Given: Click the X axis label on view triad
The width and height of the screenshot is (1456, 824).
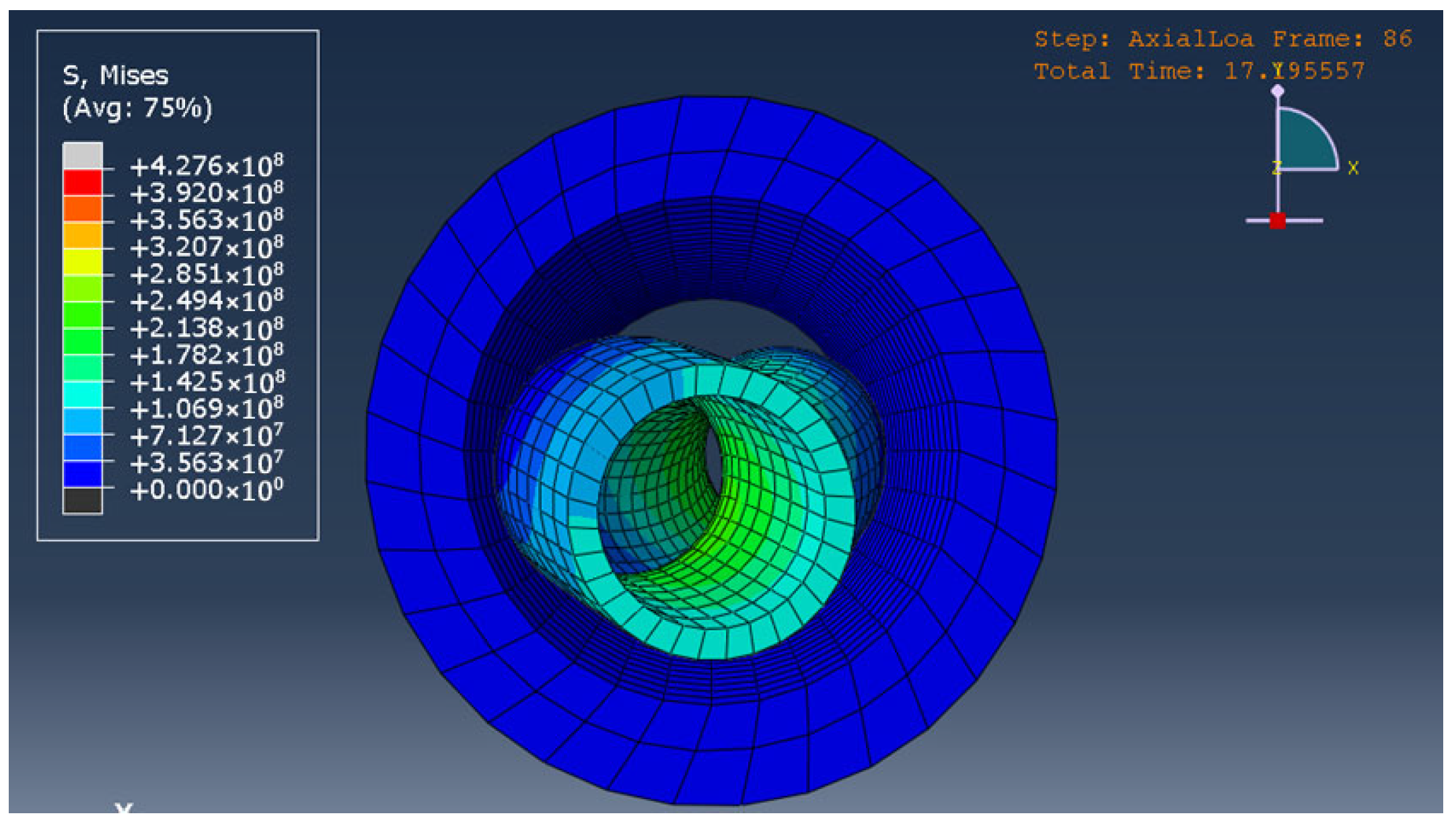Looking at the screenshot, I should pyautogui.click(x=1353, y=168).
